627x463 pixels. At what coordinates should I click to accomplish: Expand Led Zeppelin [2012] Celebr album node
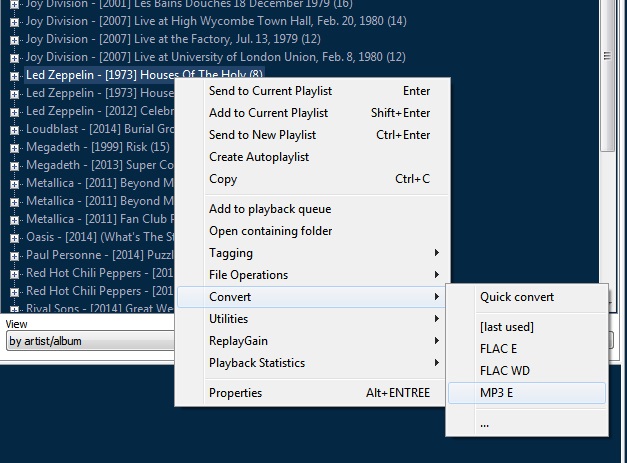coord(14,112)
